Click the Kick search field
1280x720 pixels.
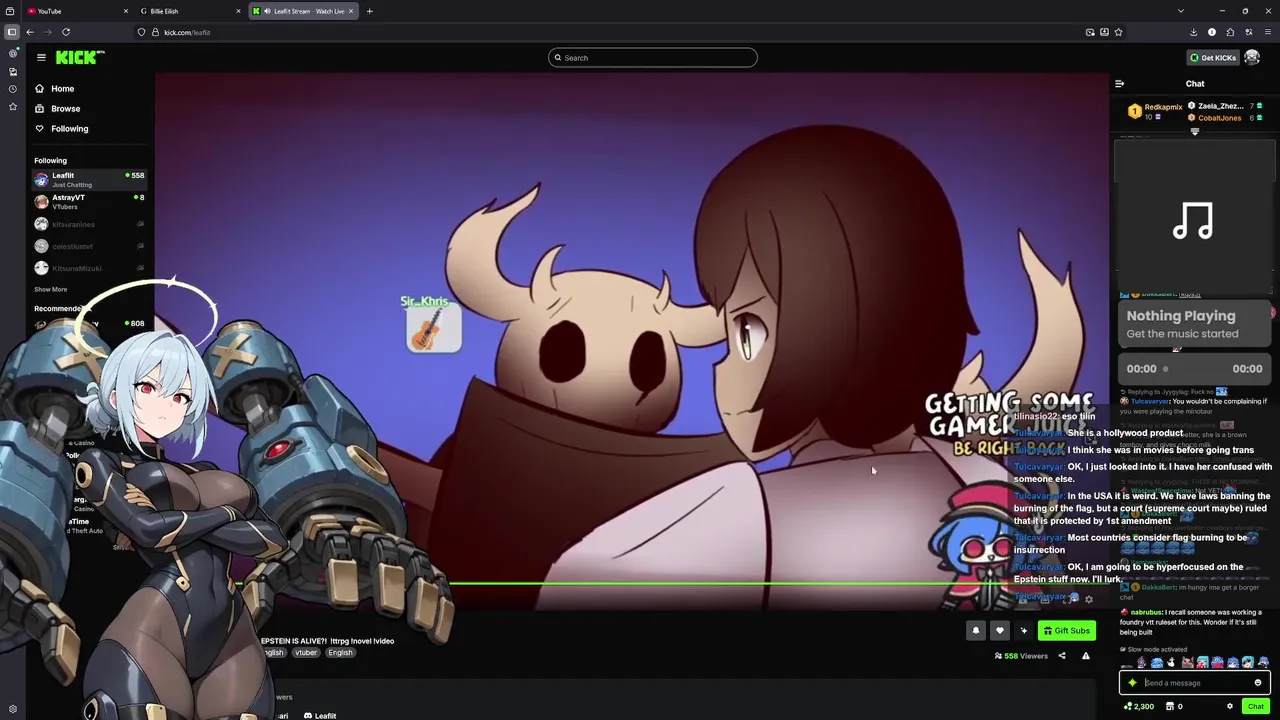point(652,57)
